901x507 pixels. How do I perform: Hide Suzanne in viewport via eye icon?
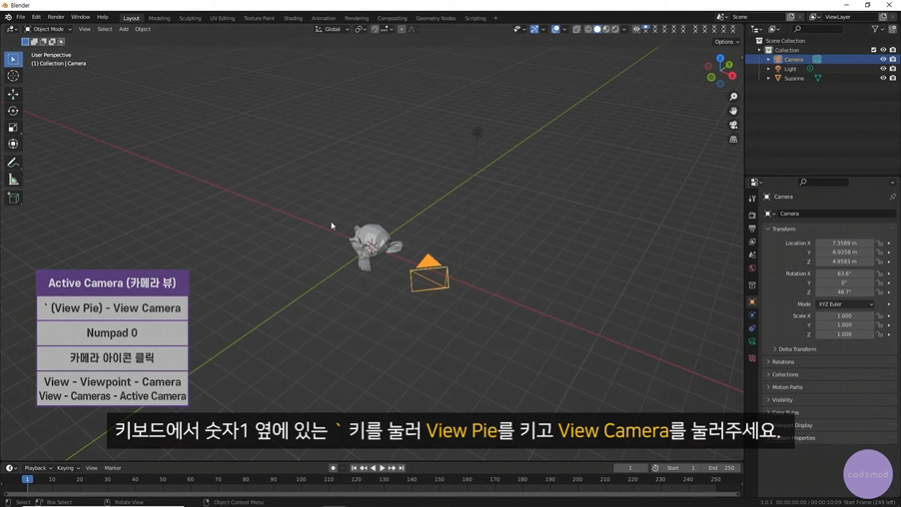(883, 78)
